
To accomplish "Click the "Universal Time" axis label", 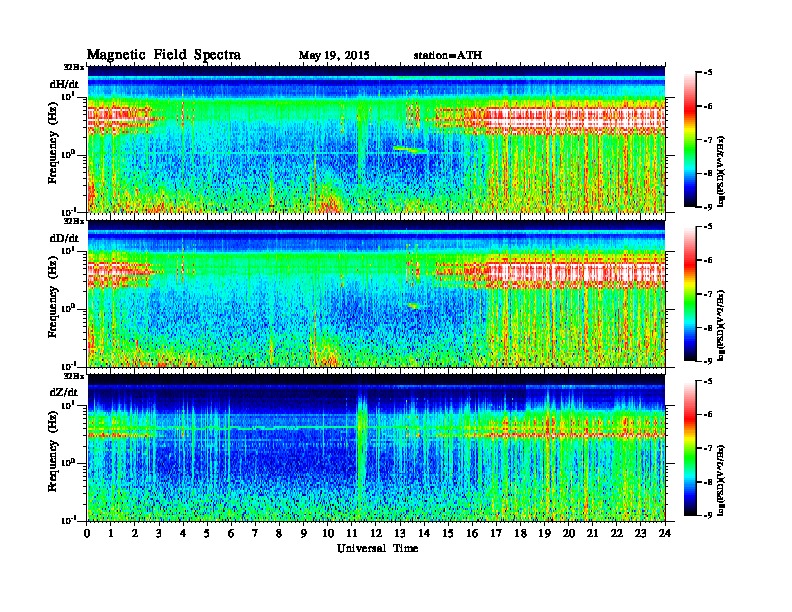I will tap(377, 548).
